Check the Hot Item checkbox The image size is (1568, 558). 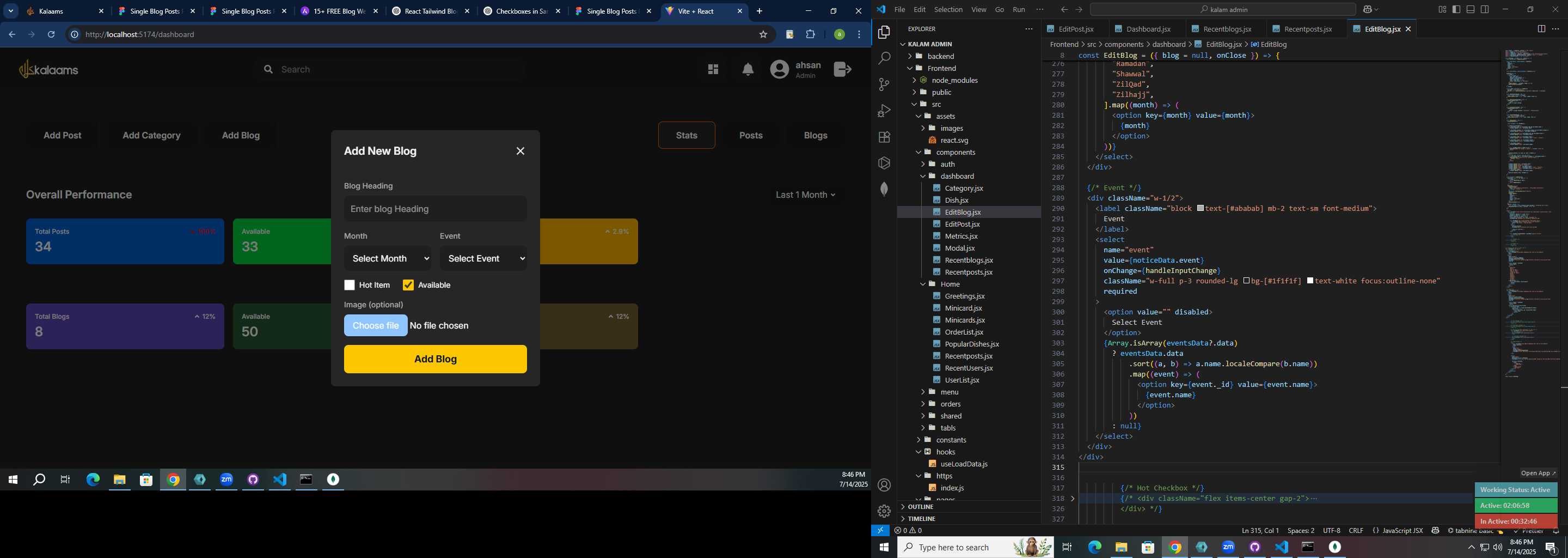point(350,285)
